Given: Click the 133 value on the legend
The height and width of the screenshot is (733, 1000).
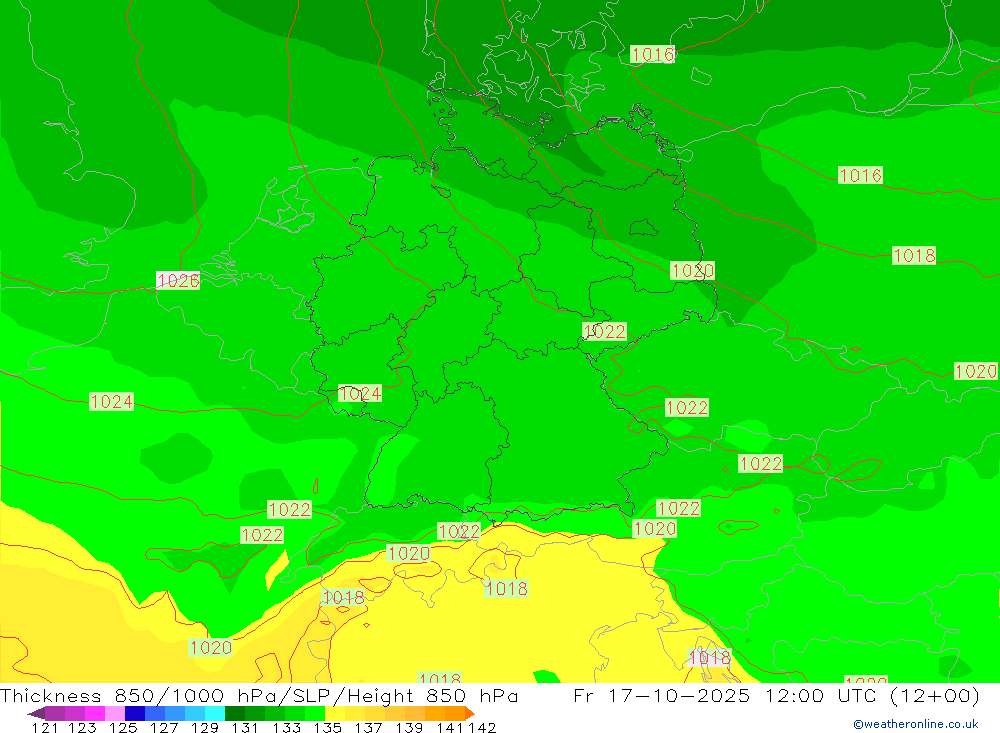Looking at the screenshot, I should [286, 727].
